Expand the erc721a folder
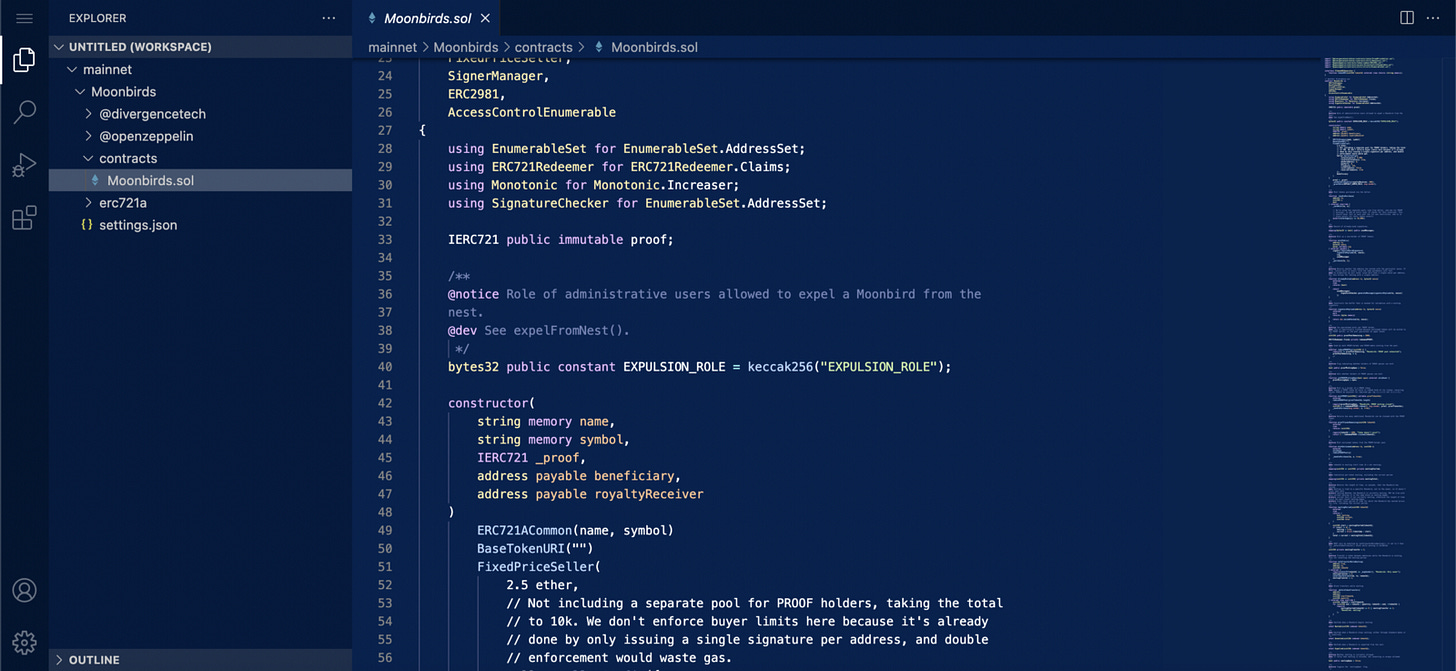 [200, 203]
